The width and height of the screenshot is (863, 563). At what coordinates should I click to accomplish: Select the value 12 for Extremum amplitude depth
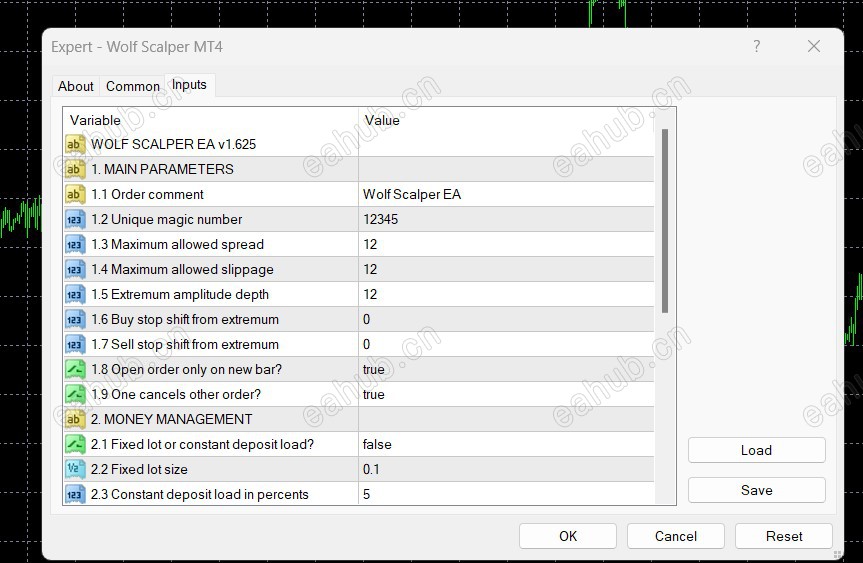click(370, 294)
